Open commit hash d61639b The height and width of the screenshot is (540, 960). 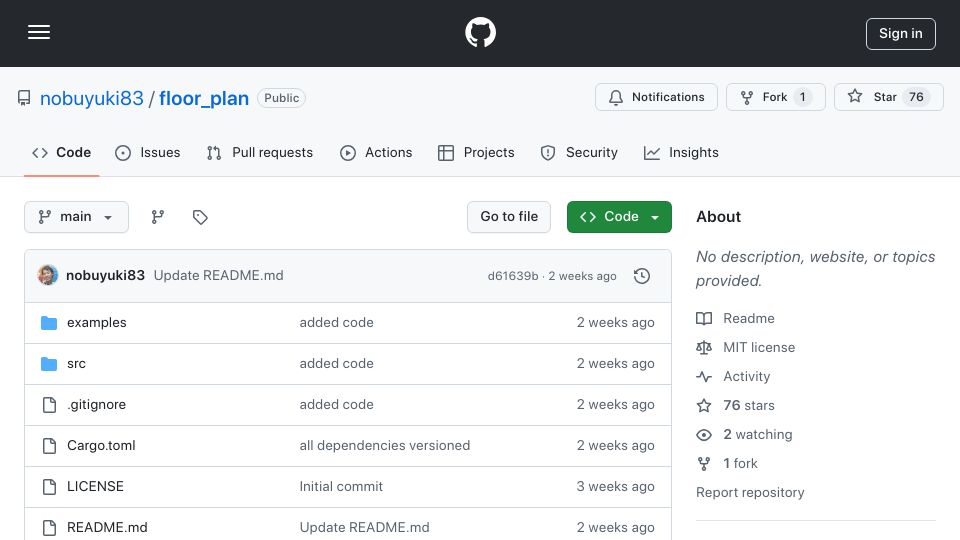(513, 276)
